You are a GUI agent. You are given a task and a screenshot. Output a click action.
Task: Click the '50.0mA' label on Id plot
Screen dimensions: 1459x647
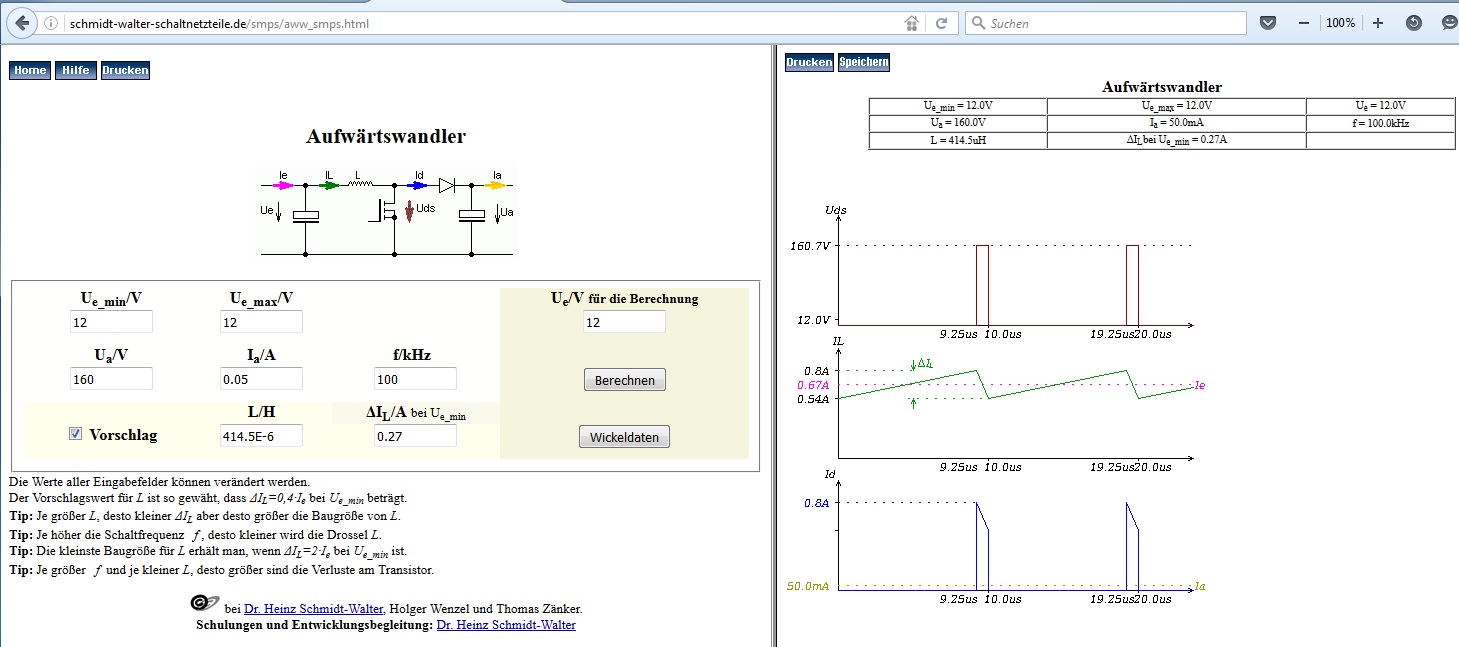tap(808, 586)
